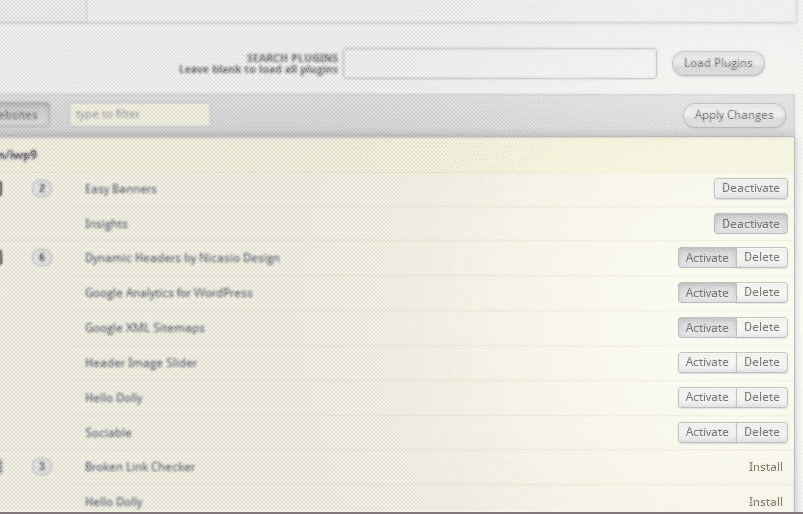Delete the Header Image Slider plugin
The image size is (803, 514).
coord(762,362)
